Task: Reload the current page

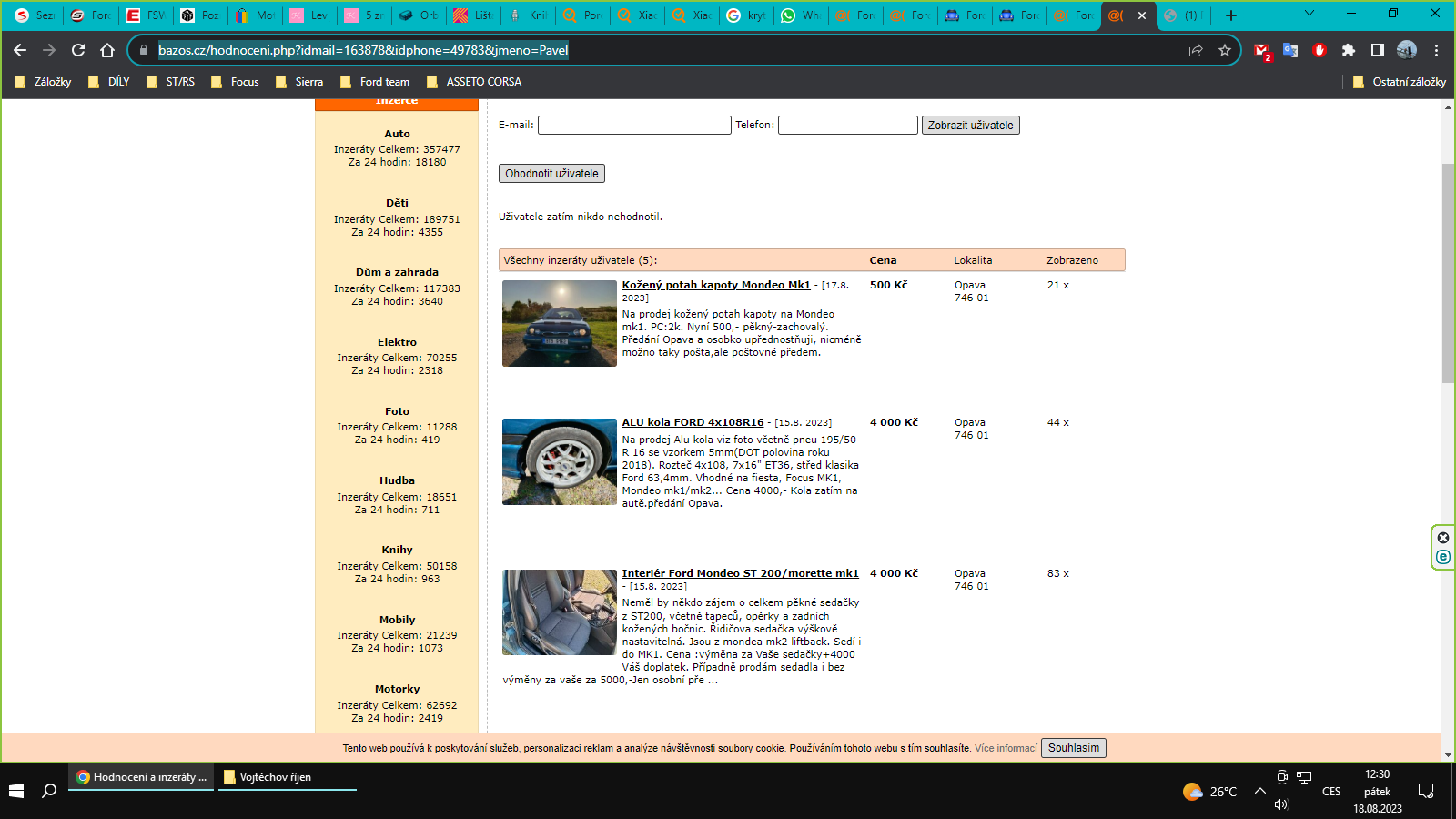Action: (78, 50)
